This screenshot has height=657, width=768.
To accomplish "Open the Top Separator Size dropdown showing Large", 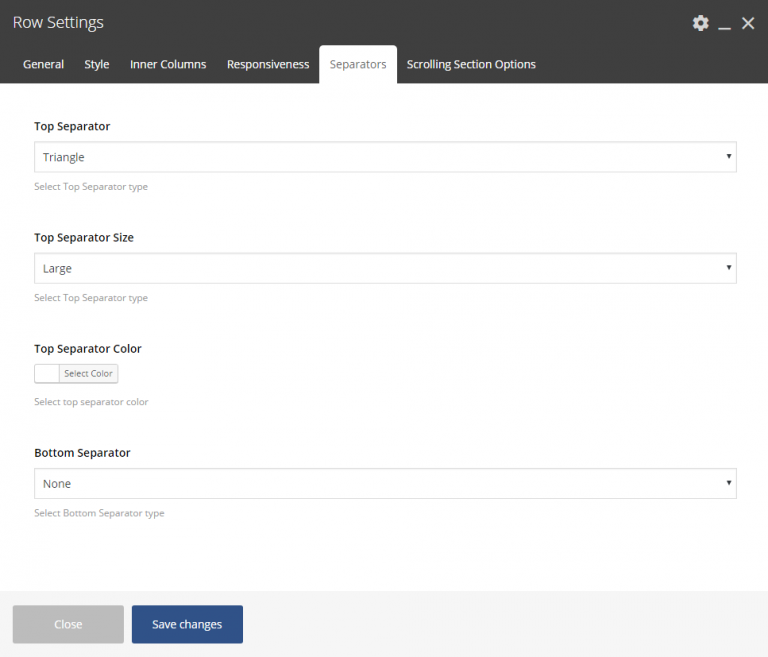I will [x=385, y=268].
